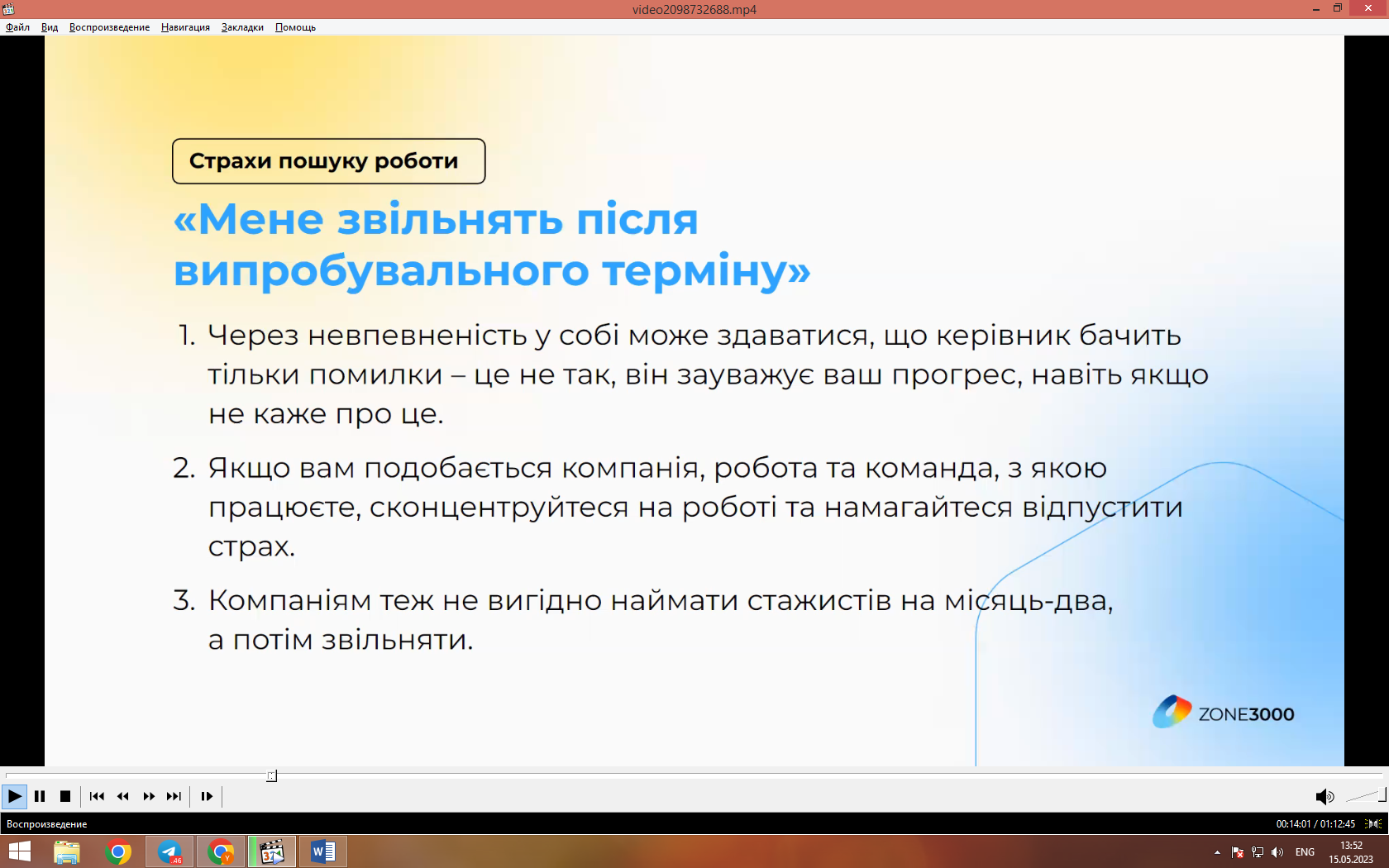This screenshot has width=1389, height=868.
Task: Click the Play button in the player toolbar
Action: pos(14,796)
